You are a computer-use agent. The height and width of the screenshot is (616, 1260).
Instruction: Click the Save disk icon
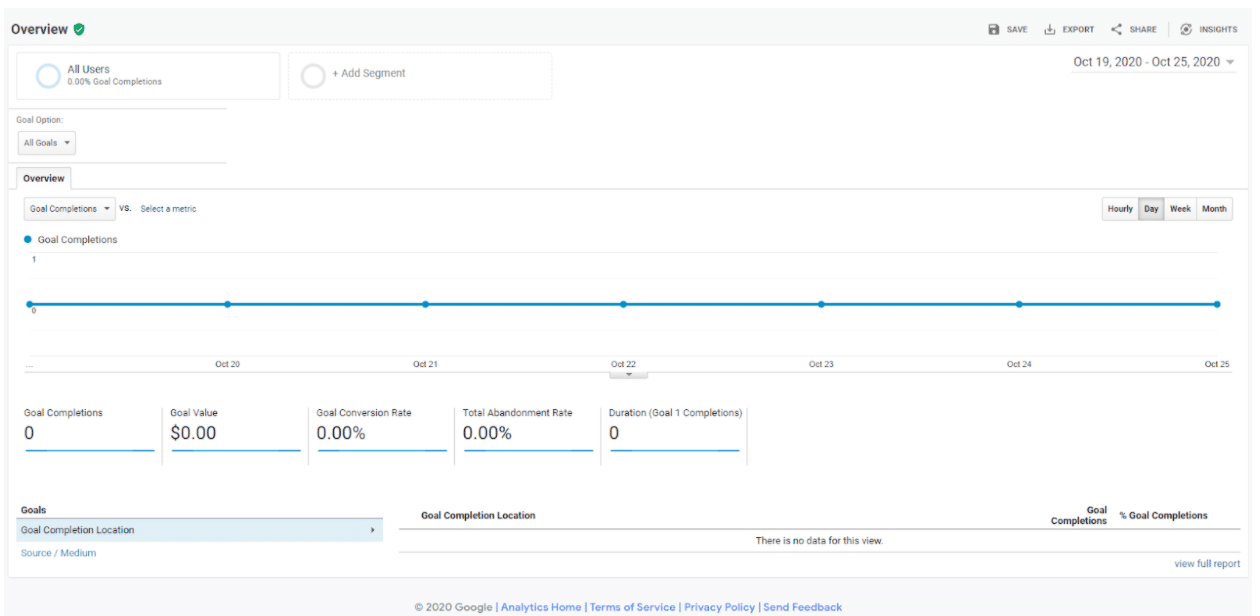pyautogui.click(x=994, y=30)
